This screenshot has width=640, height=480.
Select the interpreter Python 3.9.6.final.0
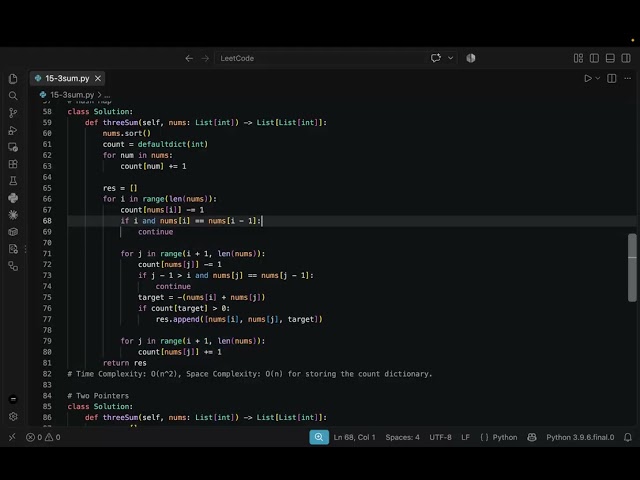(580, 437)
